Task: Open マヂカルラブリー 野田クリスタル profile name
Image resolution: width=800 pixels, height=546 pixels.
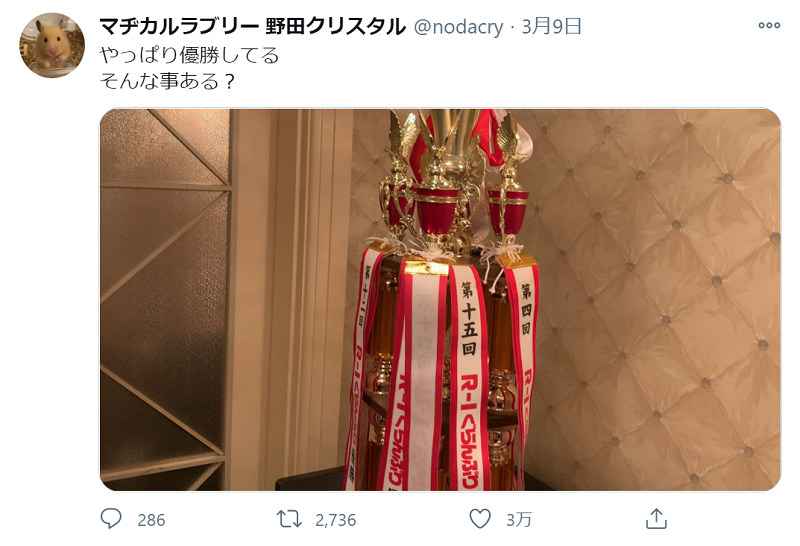Action: click(252, 26)
